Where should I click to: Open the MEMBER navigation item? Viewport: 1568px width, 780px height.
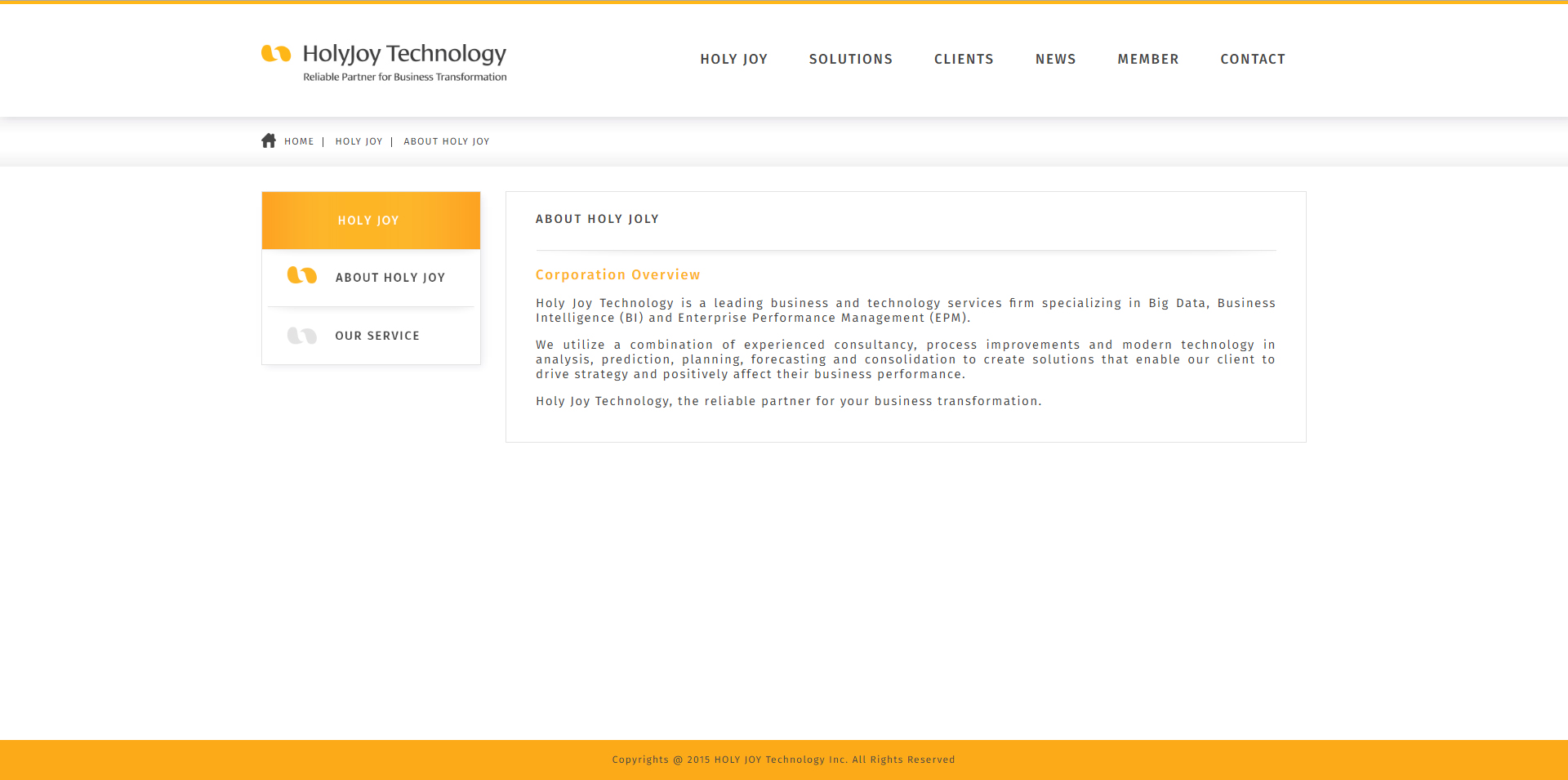[1148, 59]
